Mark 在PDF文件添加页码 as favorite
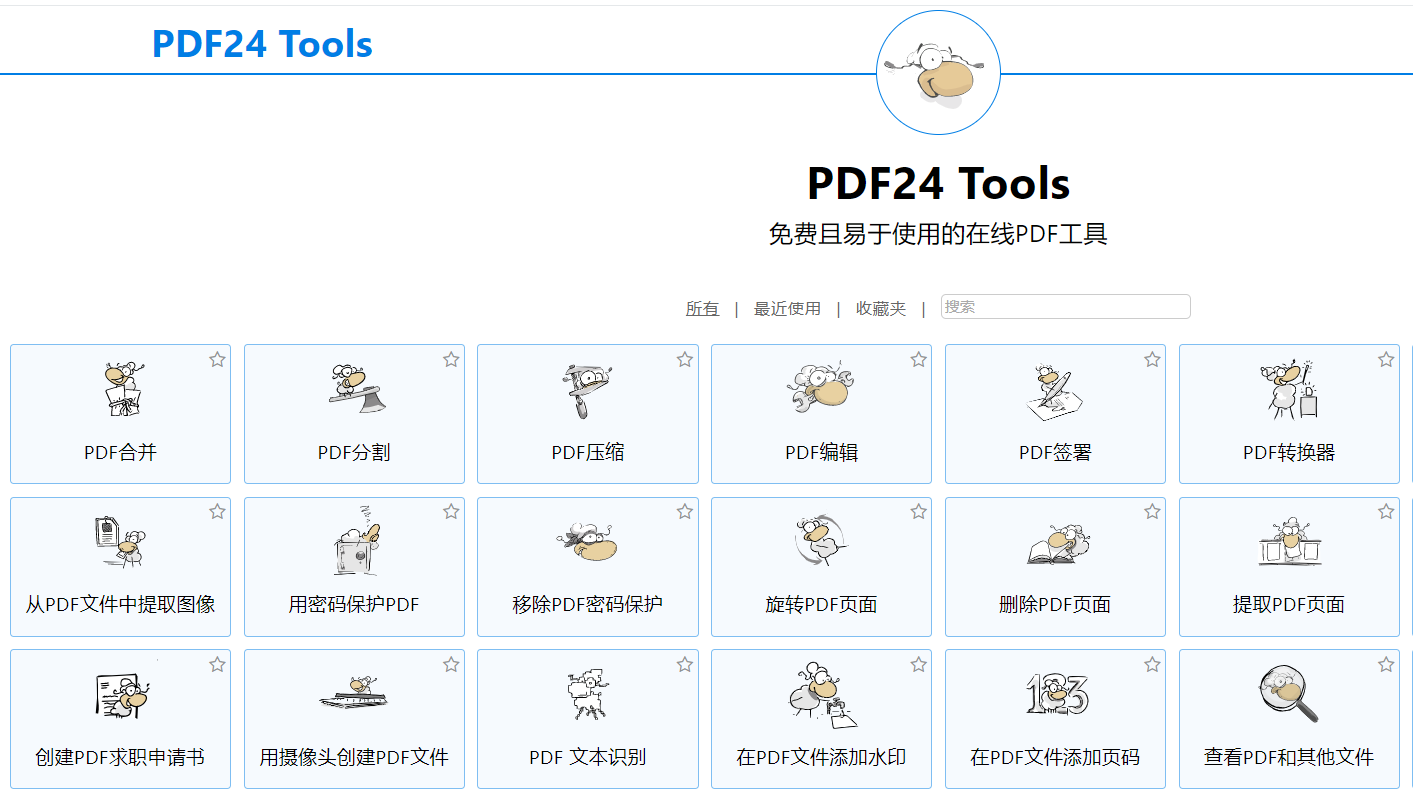Image resolution: width=1413 pixels, height=800 pixels. pyautogui.click(x=1152, y=665)
